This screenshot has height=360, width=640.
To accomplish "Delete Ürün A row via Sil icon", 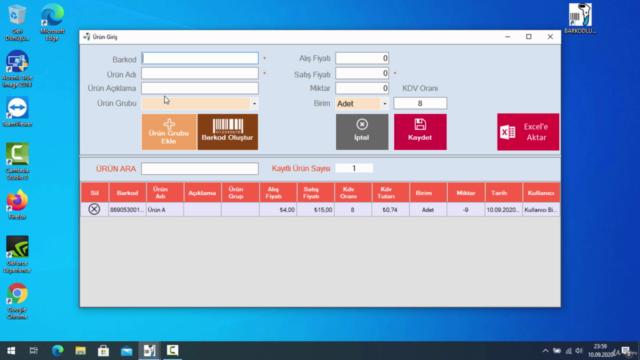I will coord(94,209).
